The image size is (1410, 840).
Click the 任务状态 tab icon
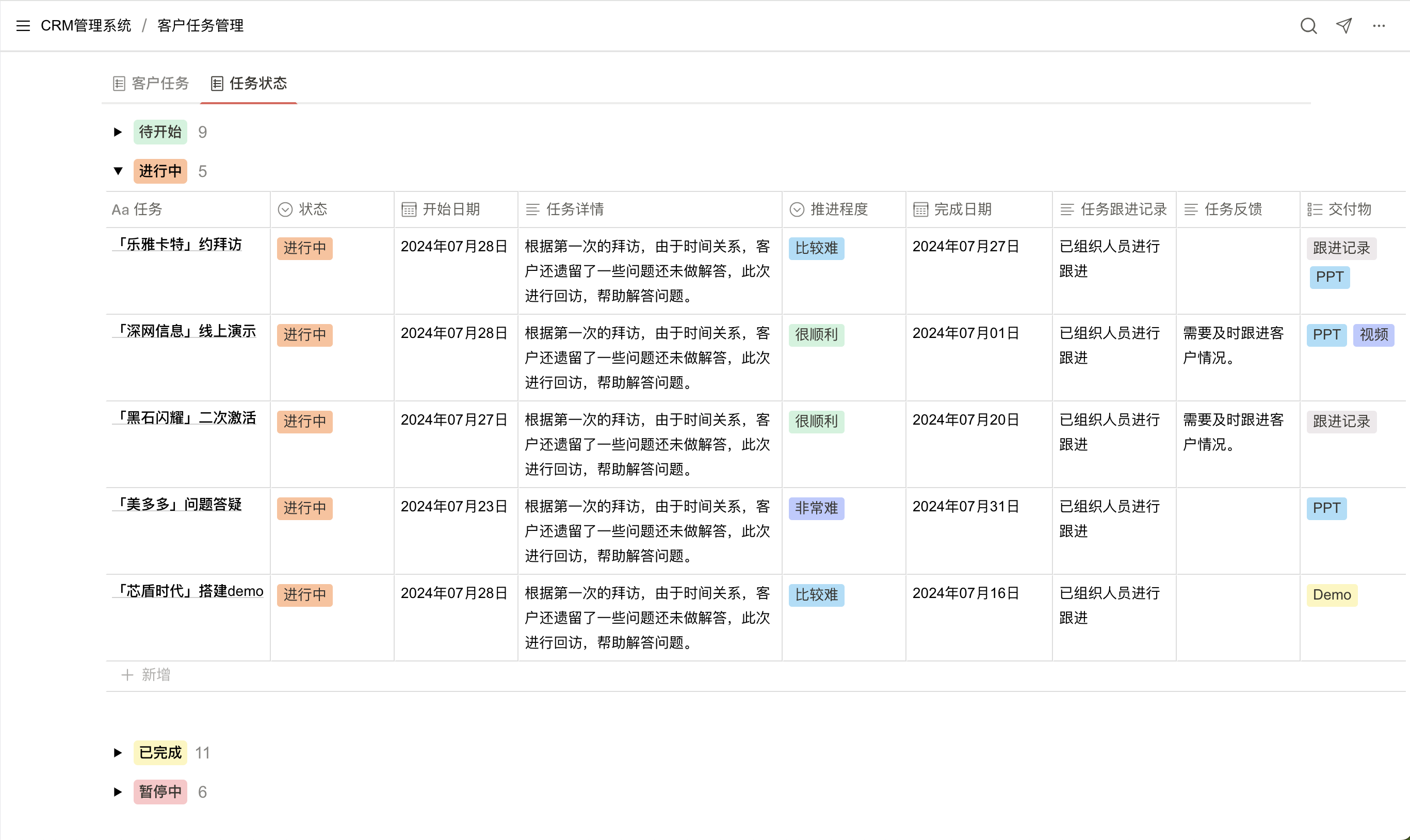pos(217,83)
